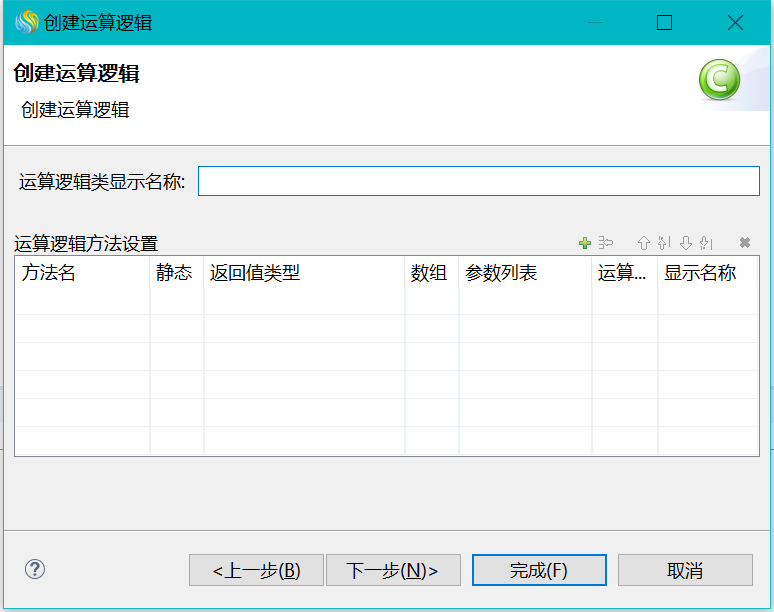Screen dimensions: 774x612
Task: Click the gray X delete method icon
Action: (744, 243)
